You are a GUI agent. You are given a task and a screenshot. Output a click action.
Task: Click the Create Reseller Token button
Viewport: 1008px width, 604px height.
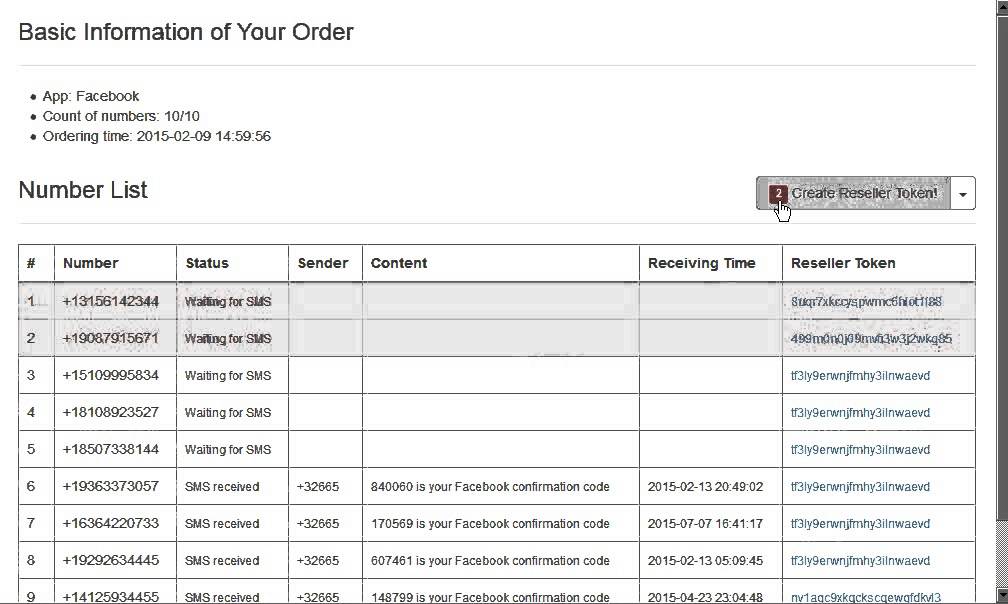[864, 193]
